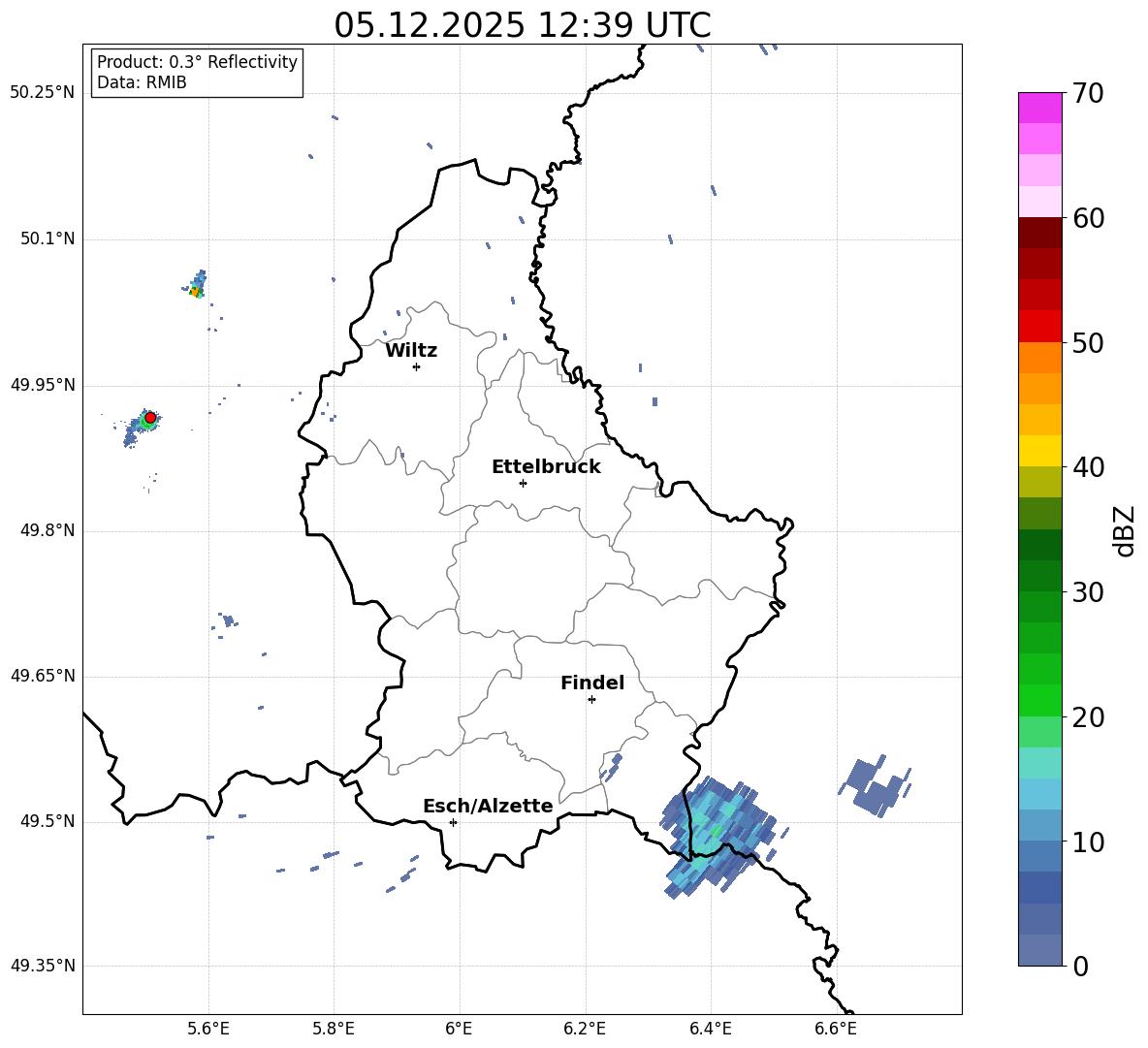Click the Wiltz city label

coord(411,351)
